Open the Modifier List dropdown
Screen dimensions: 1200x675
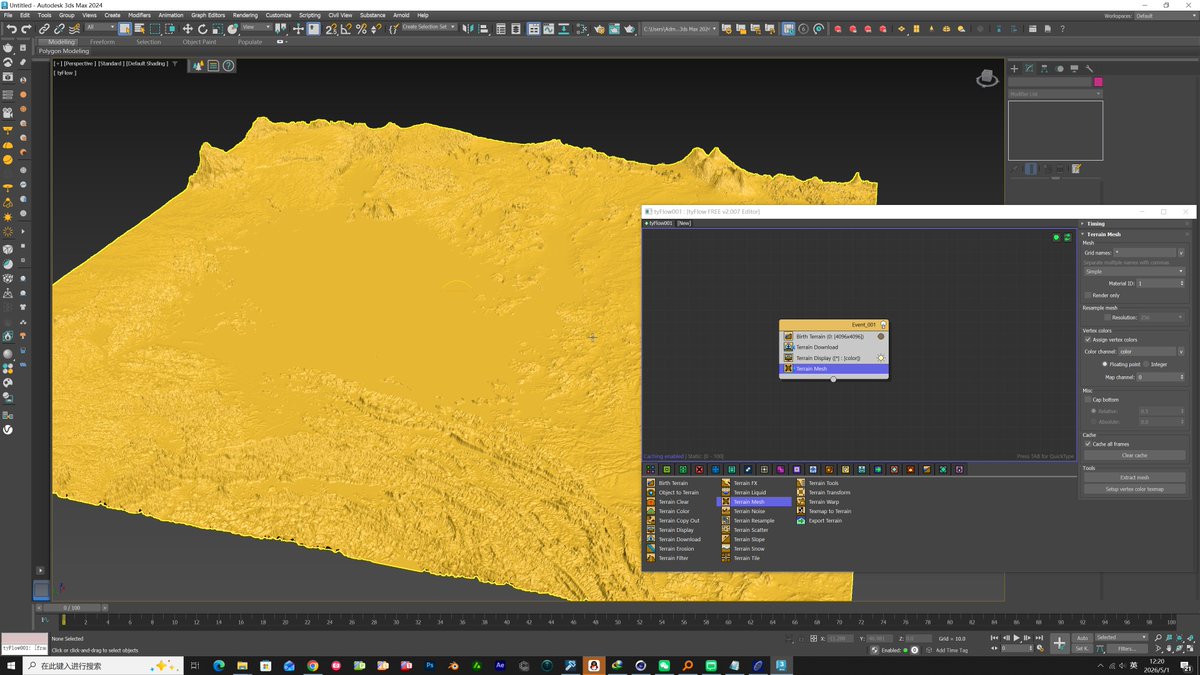1055,94
